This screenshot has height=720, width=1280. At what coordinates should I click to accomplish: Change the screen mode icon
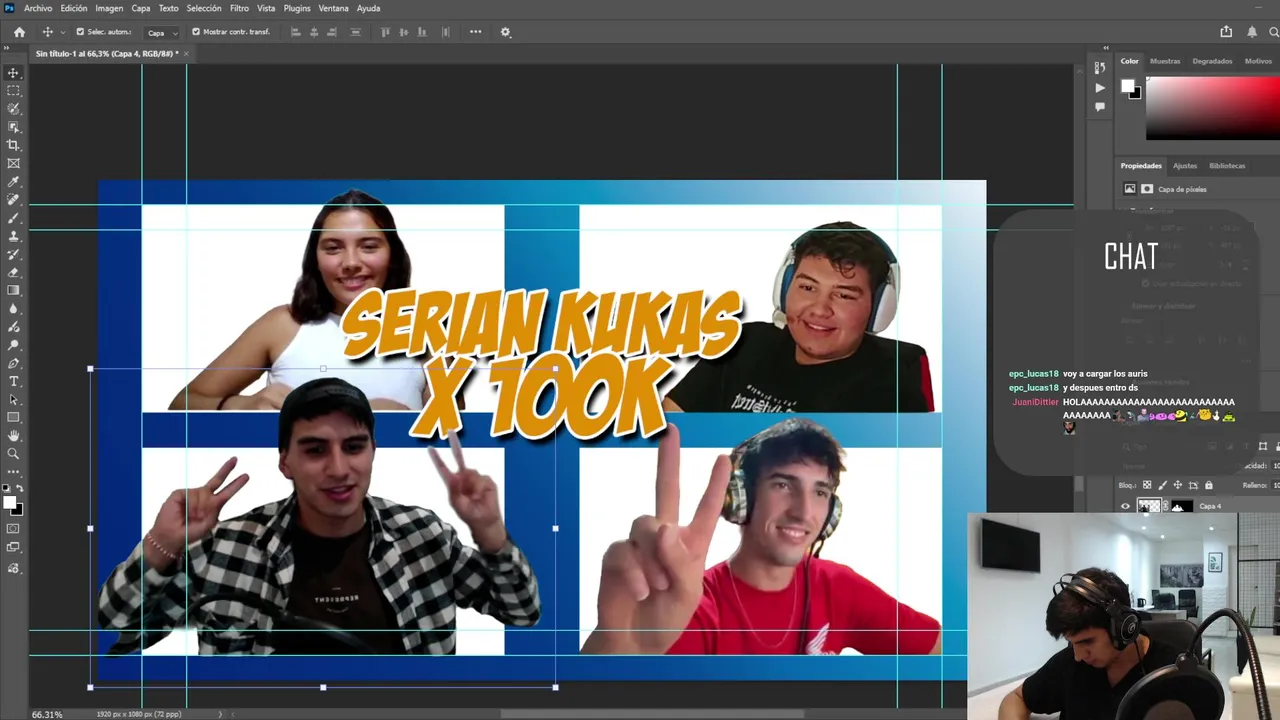[x=13, y=547]
